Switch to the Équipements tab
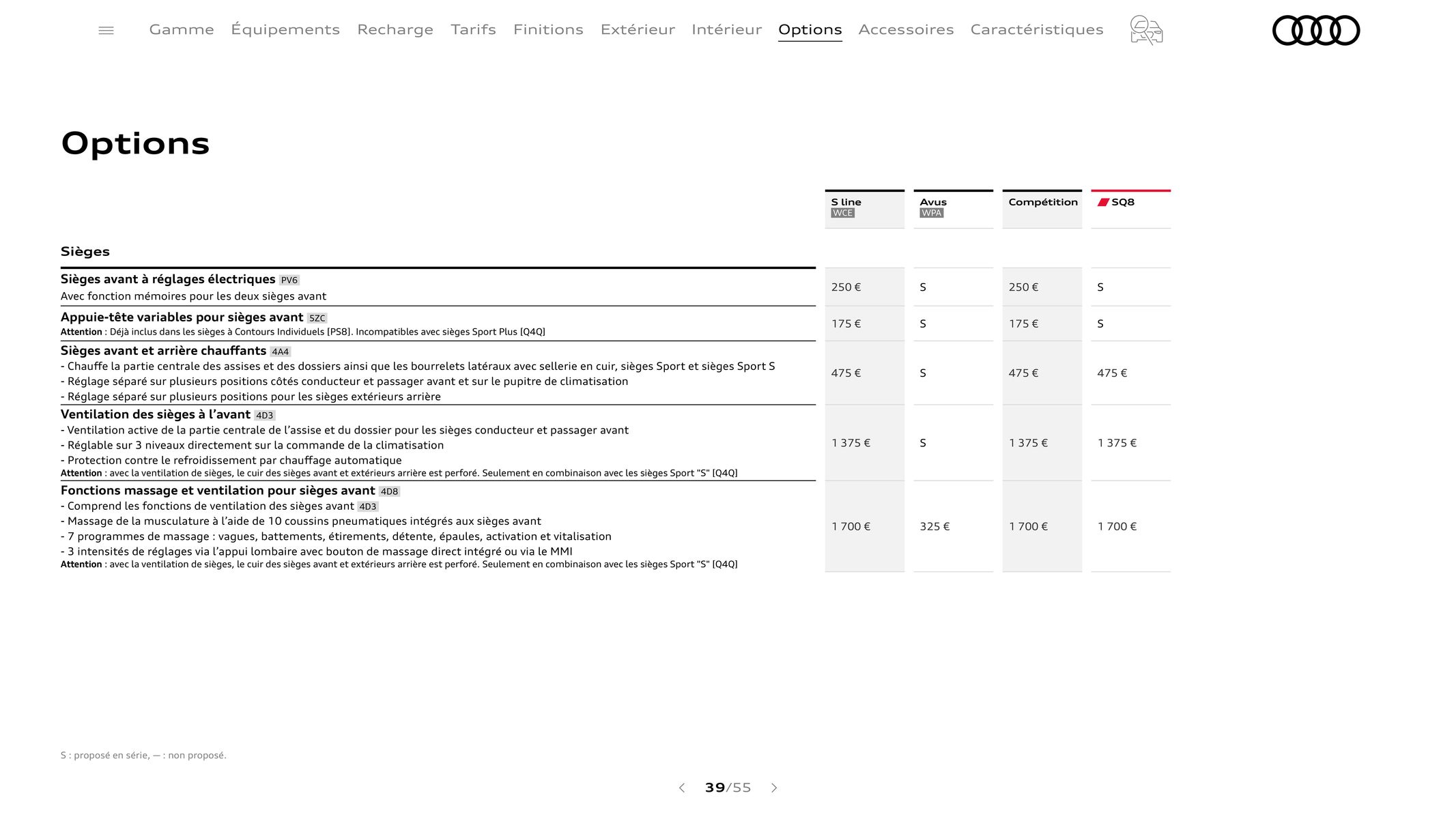The height and width of the screenshot is (819, 1456). (285, 29)
